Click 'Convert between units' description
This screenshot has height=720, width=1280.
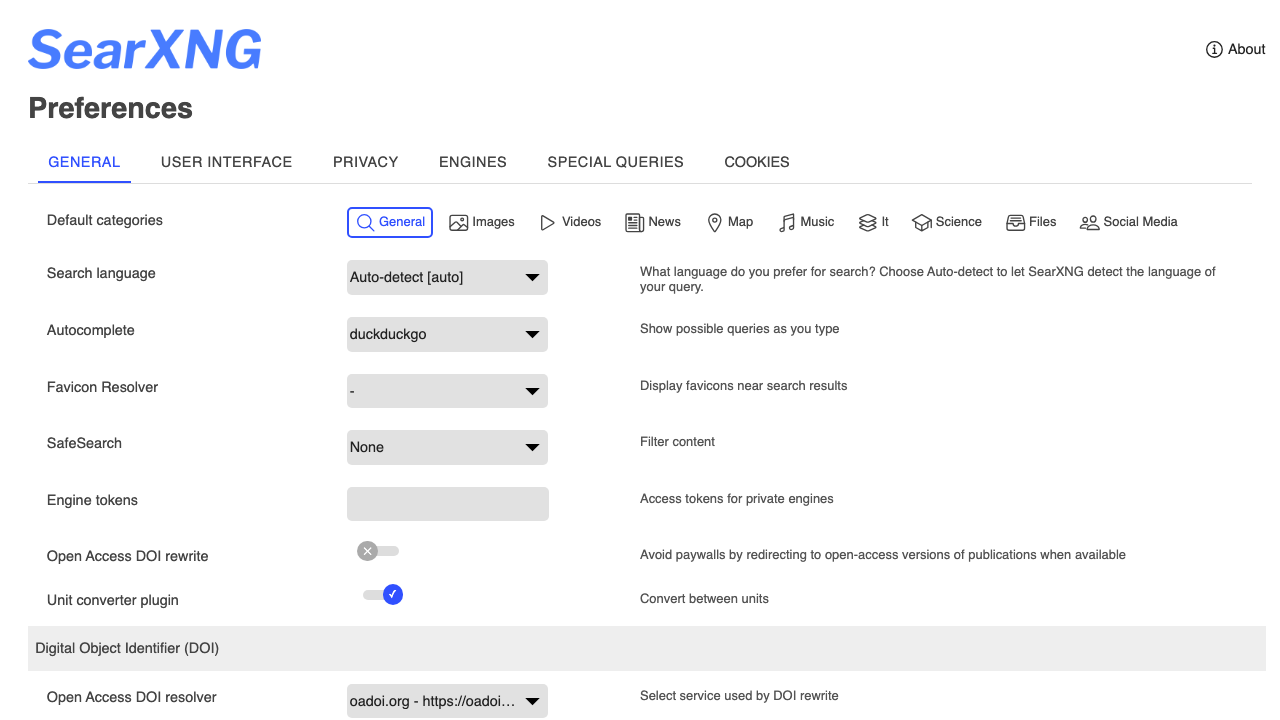705,599
